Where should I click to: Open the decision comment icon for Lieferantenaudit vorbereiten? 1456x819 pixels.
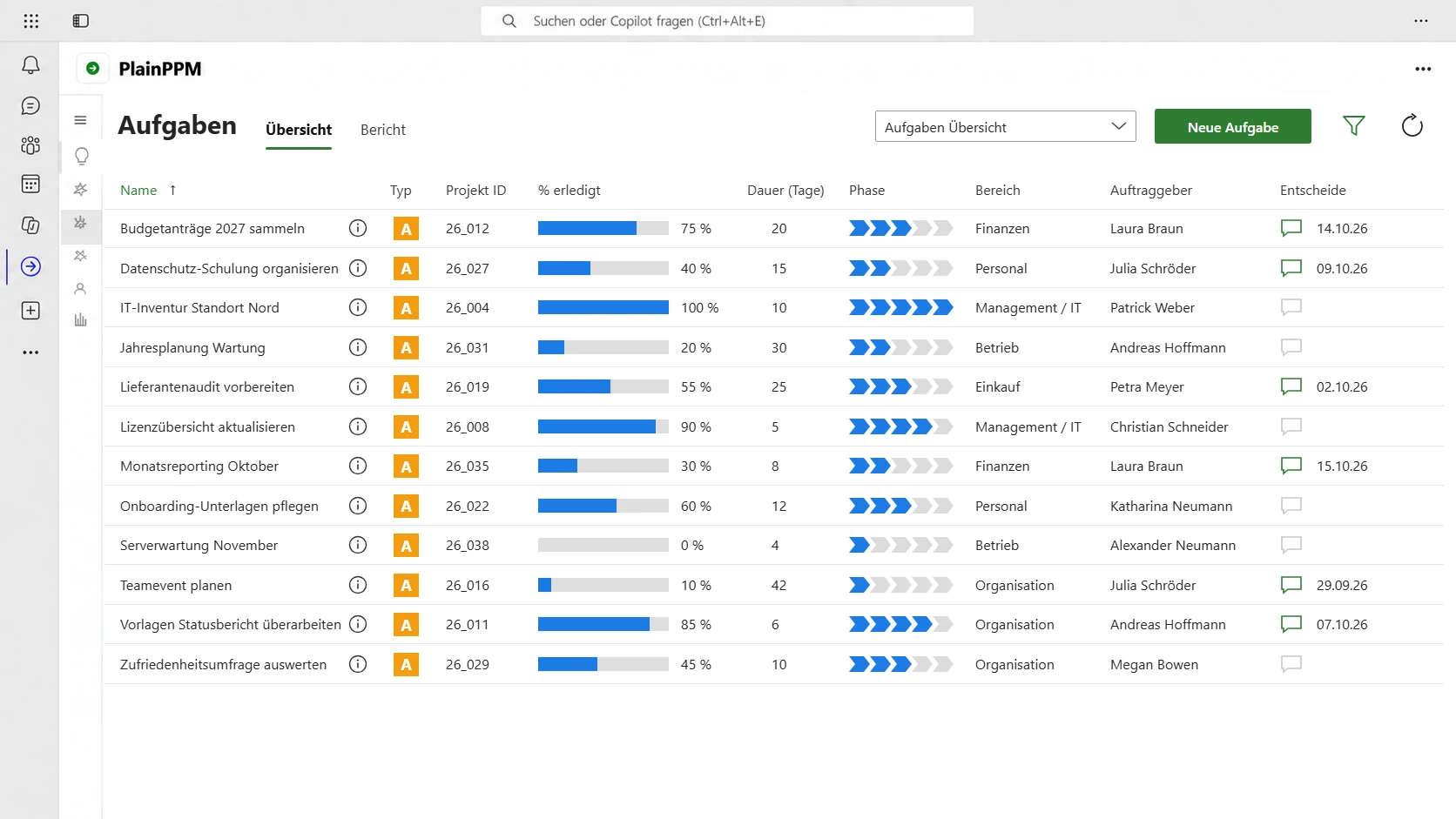tap(1291, 386)
